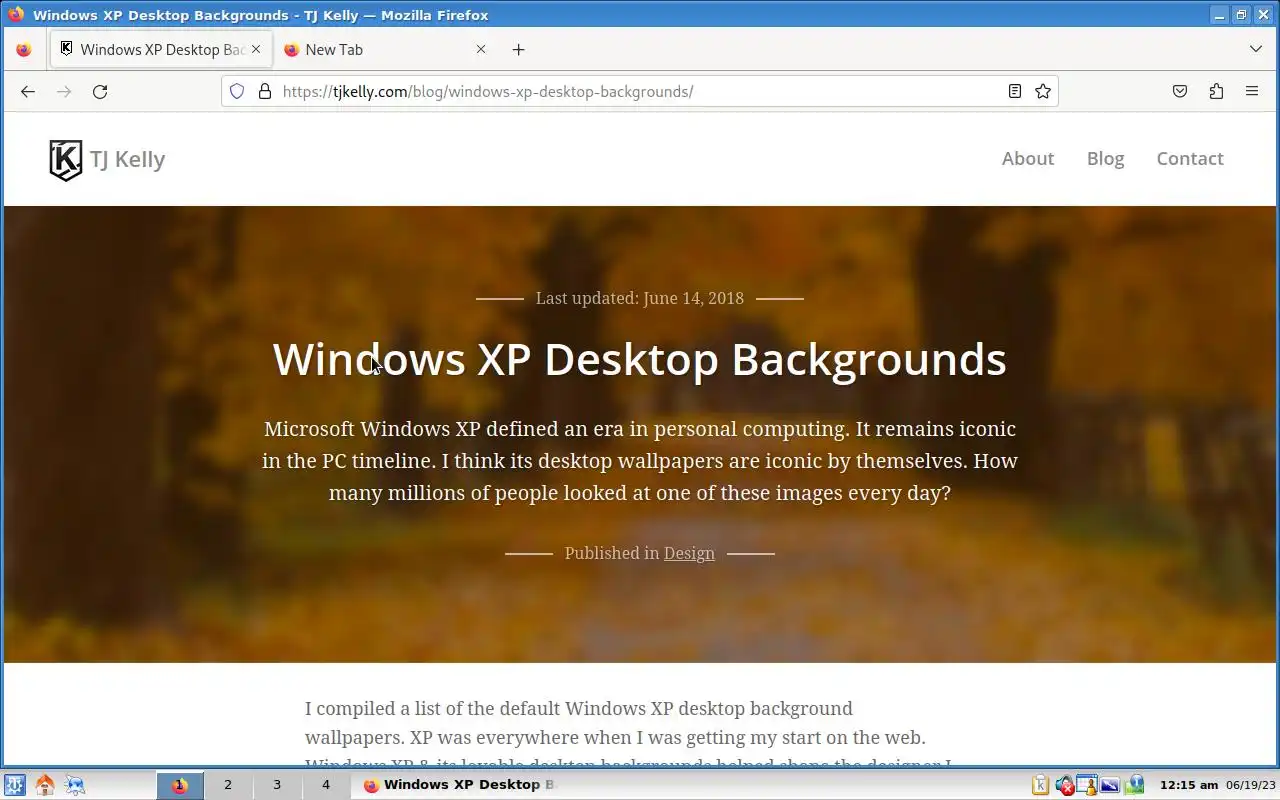Click the Firefox title bar icon

pos(15,14)
